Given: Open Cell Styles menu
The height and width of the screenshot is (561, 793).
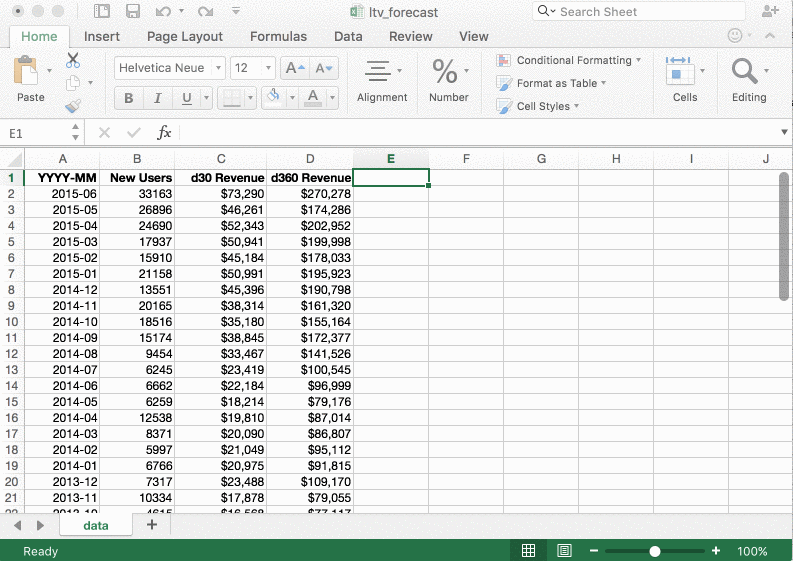Looking at the screenshot, I should click(537, 106).
